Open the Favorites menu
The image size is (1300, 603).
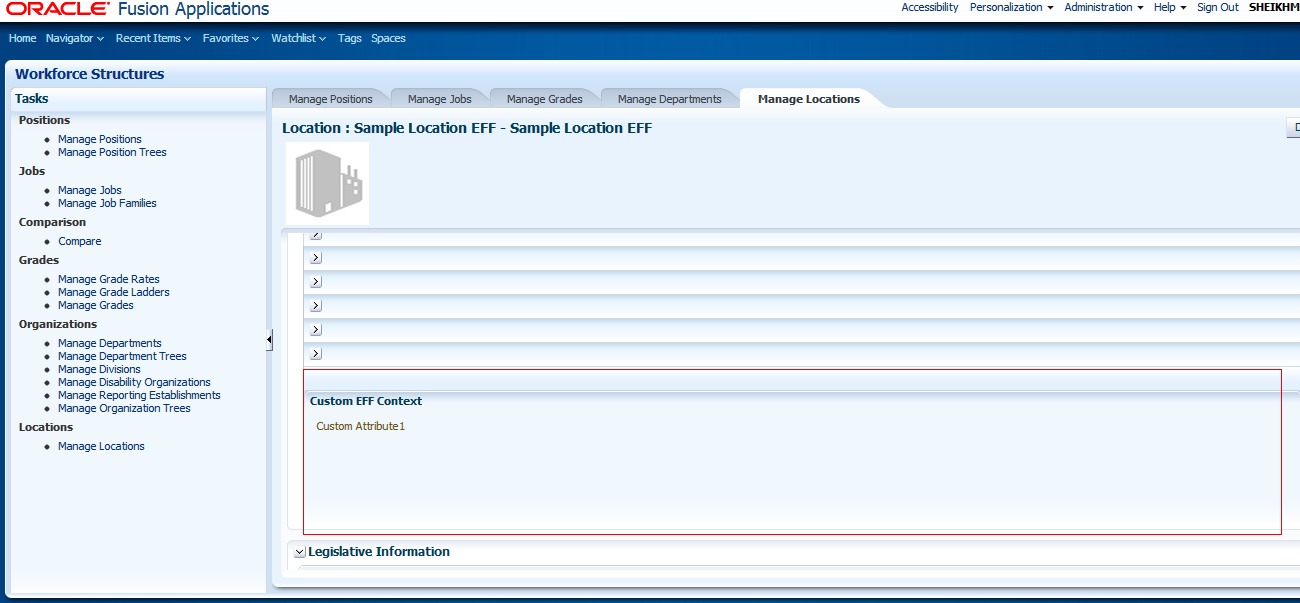pyautogui.click(x=228, y=38)
